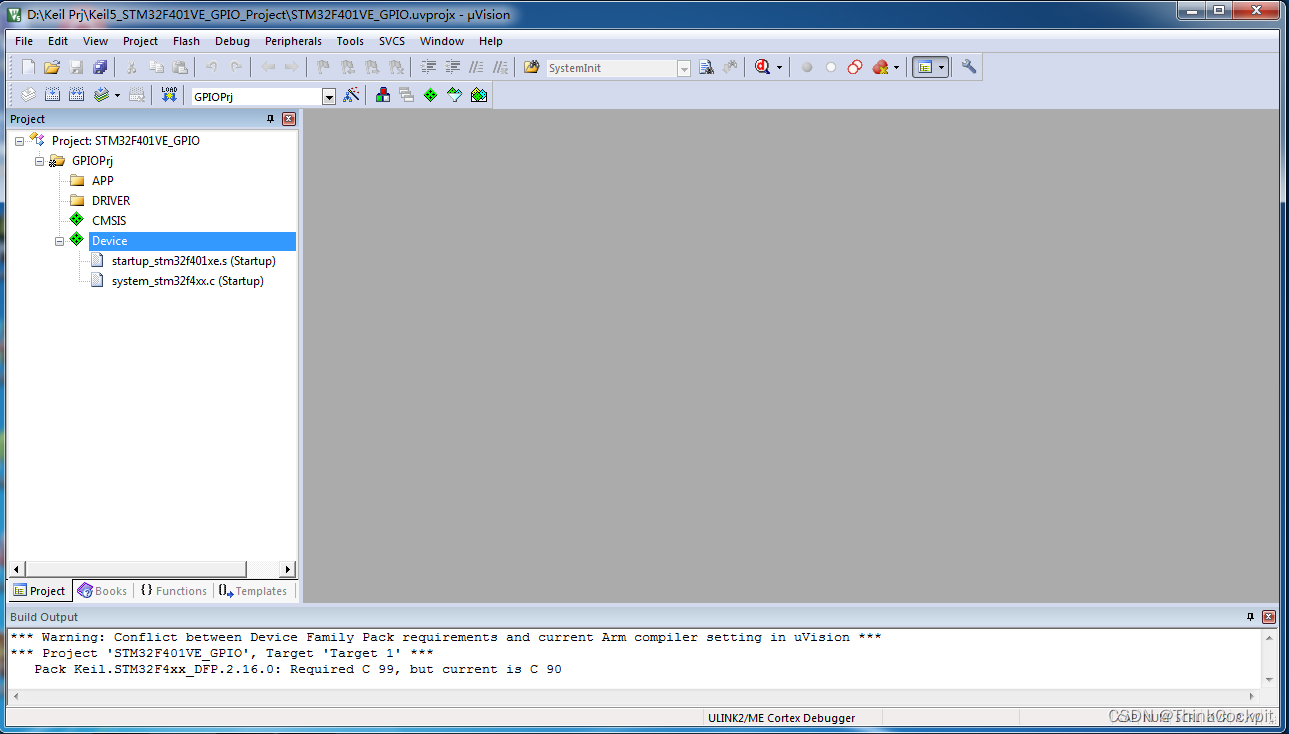Collapse the Project: STM32F401VE_GPIO root node
Viewport: 1289px width, 734px height.
click(19, 141)
